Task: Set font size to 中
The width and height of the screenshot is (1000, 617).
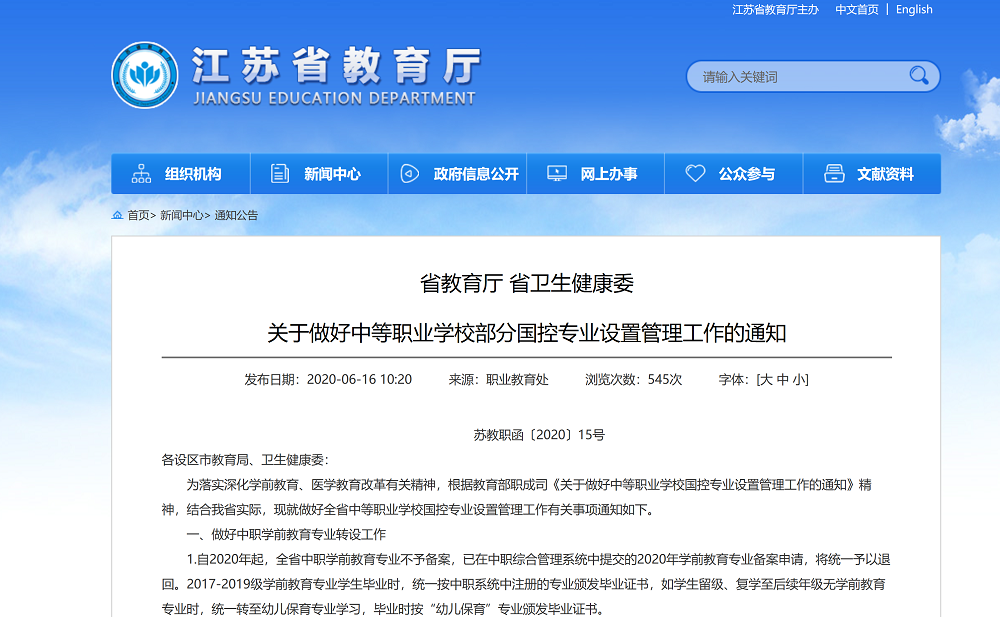Action: click(x=783, y=380)
